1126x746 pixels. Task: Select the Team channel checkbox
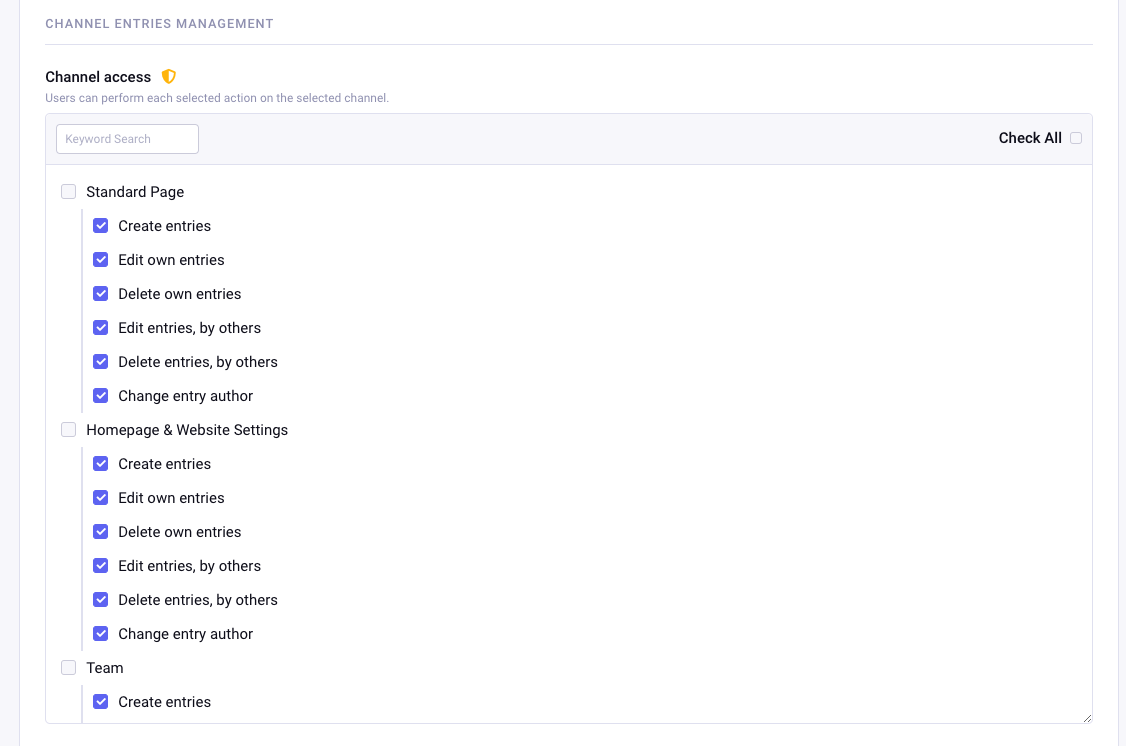coord(68,668)
